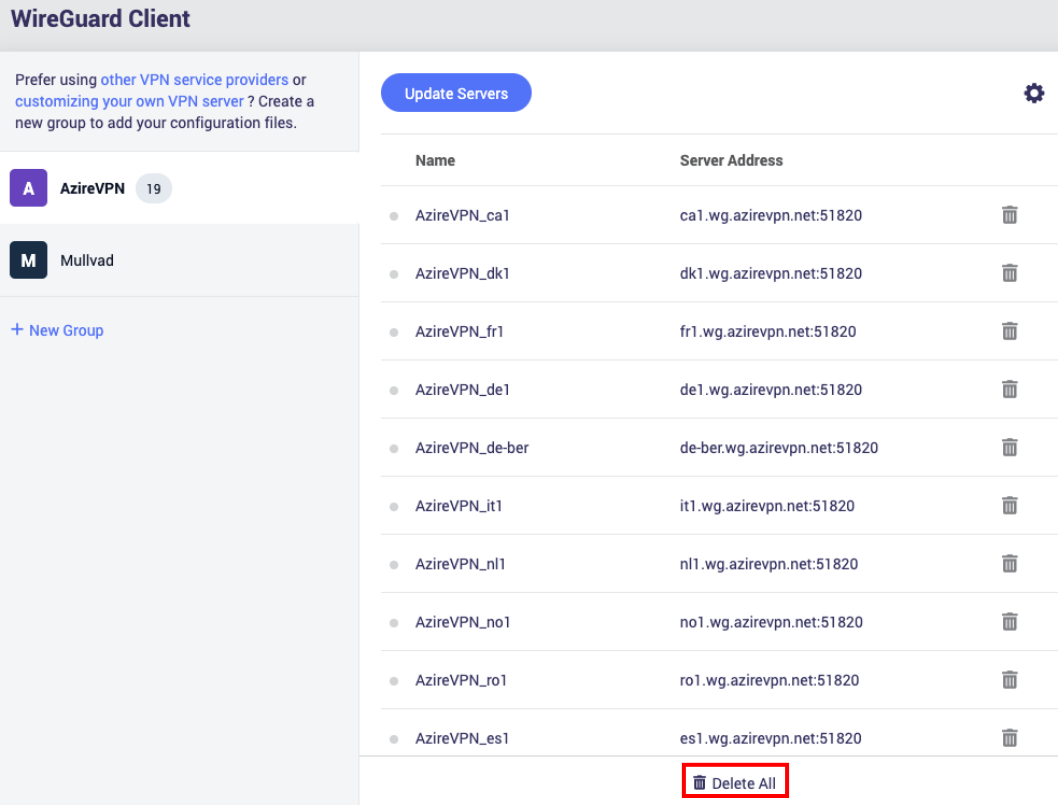Viewport: 1059px width, 805px height.
Task: Open the other VPN service providers link
Action: (195, 80)
